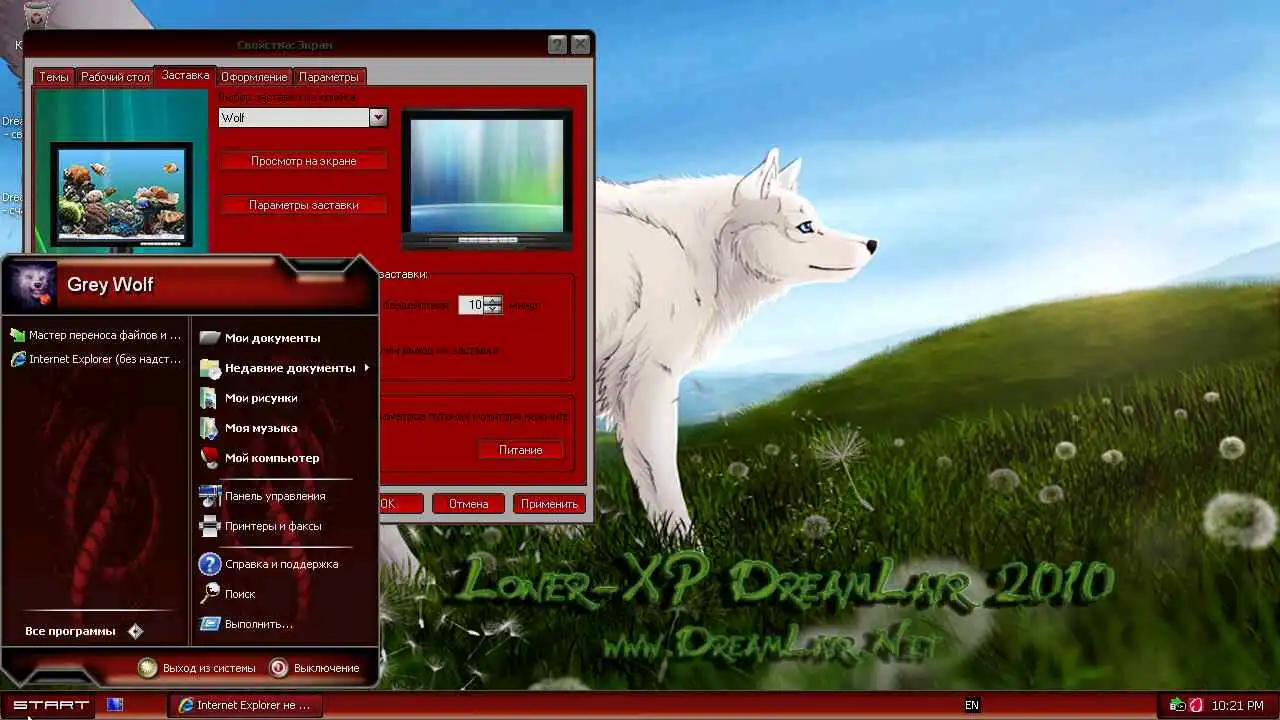The width and height of the screenshot is (1280, 720).
Task: Click the Поиск magnifier icon
Action: pyautogui.click(x=209, y=594)
